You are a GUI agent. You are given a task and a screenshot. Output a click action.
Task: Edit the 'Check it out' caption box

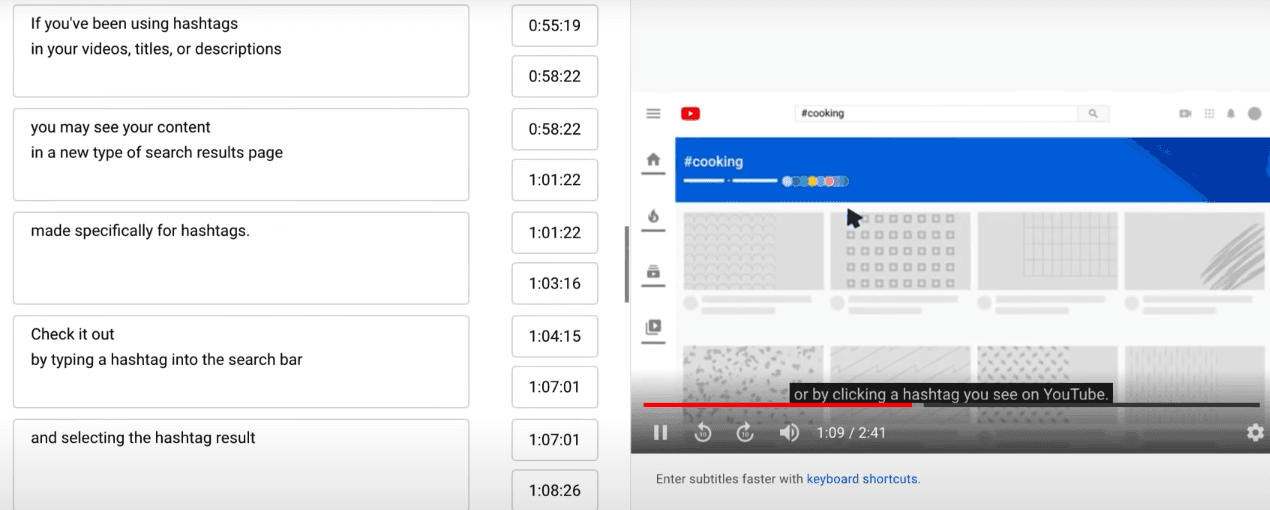click(x=240, y=361)
